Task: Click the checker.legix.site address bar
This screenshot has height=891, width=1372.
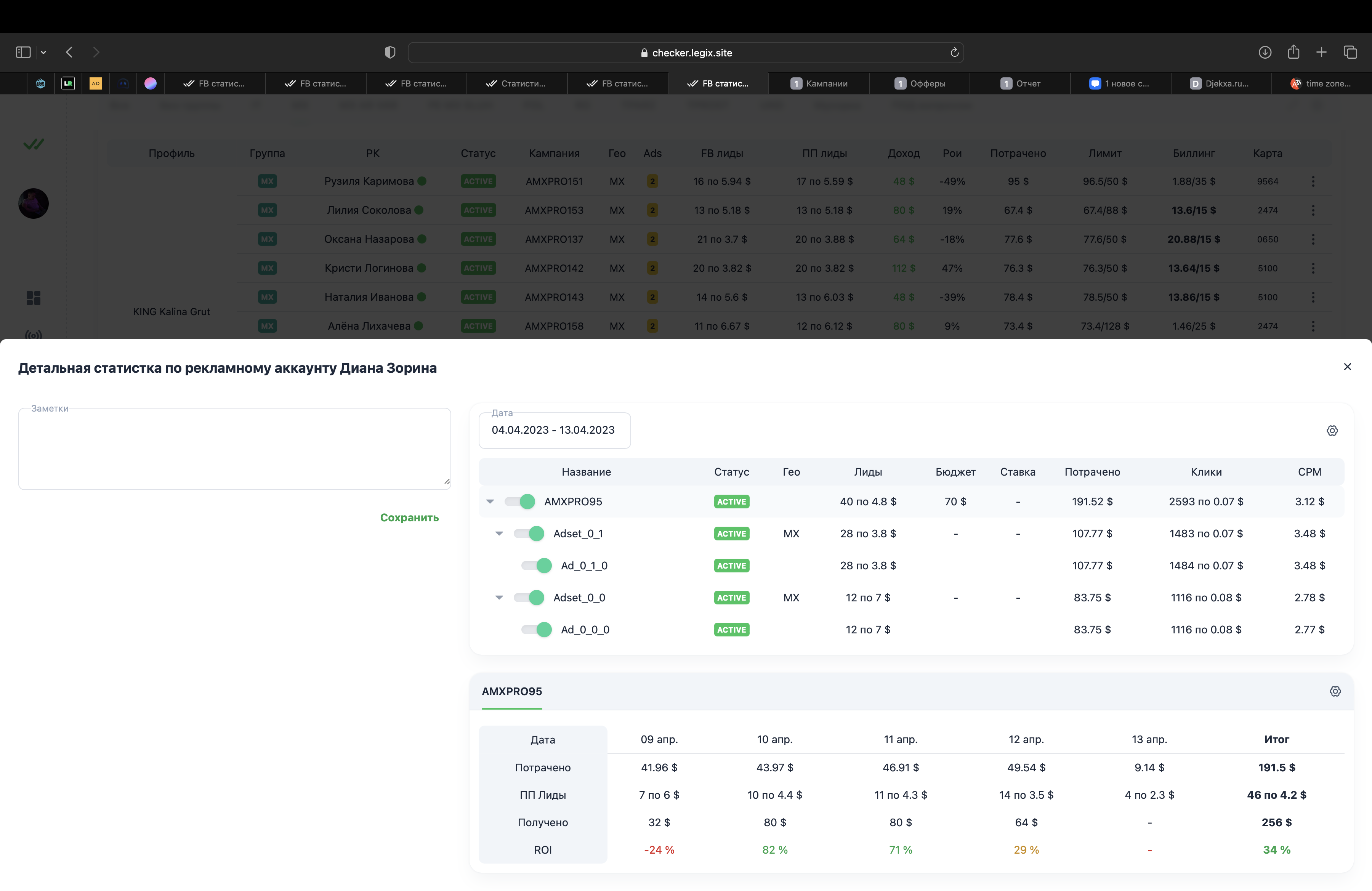Action: [686, 53]
